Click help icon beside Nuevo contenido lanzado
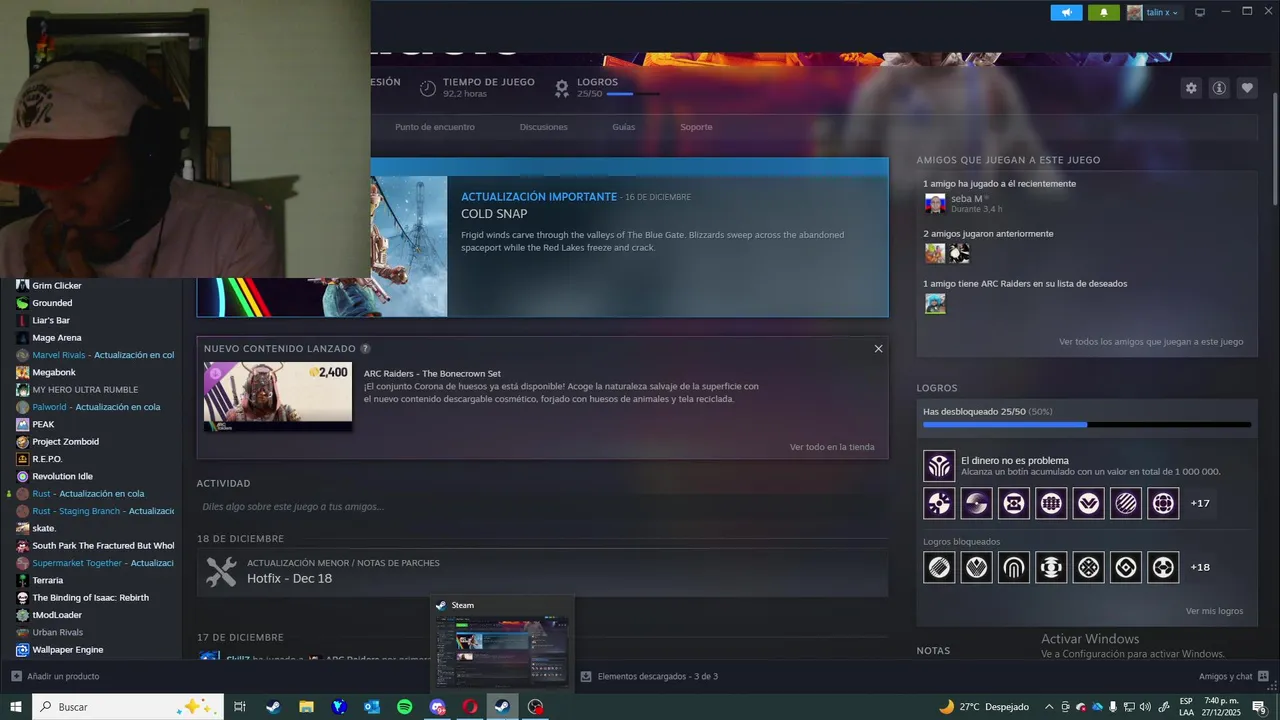This screenshot has height=720, width=1280. pyautogui.click(x=365, y=349)
